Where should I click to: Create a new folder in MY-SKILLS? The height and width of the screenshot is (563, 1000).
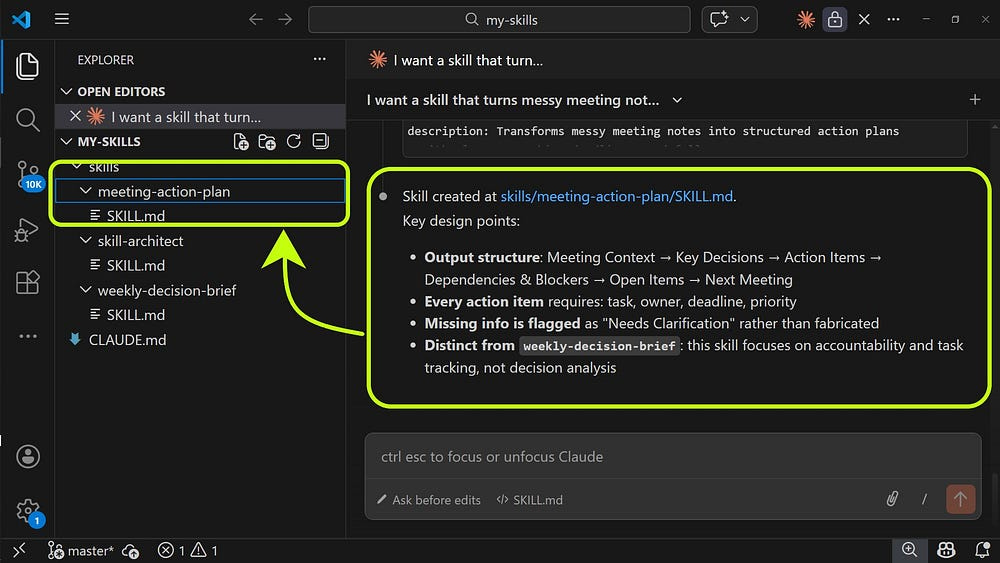coord(267,142)
